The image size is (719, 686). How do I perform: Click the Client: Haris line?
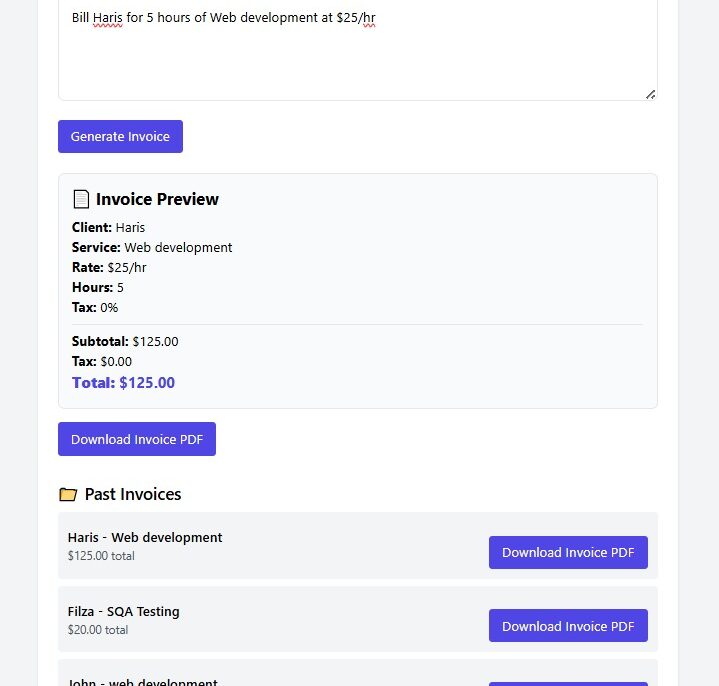click(x=108, y=227)
